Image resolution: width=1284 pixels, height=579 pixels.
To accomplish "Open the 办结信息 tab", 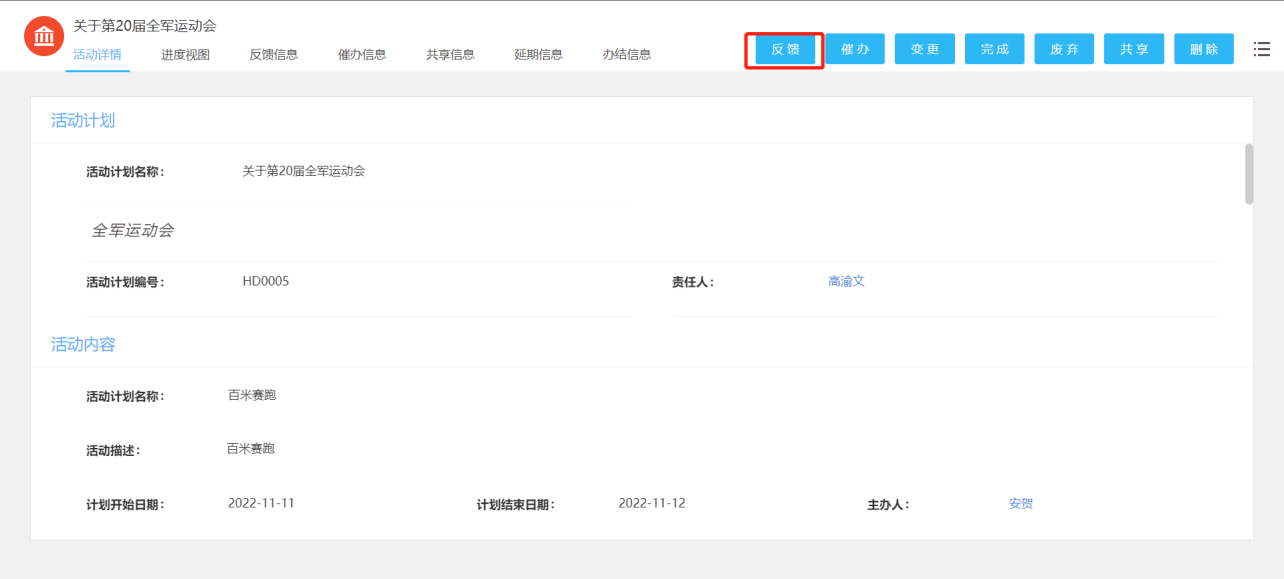I will [627, 54].
